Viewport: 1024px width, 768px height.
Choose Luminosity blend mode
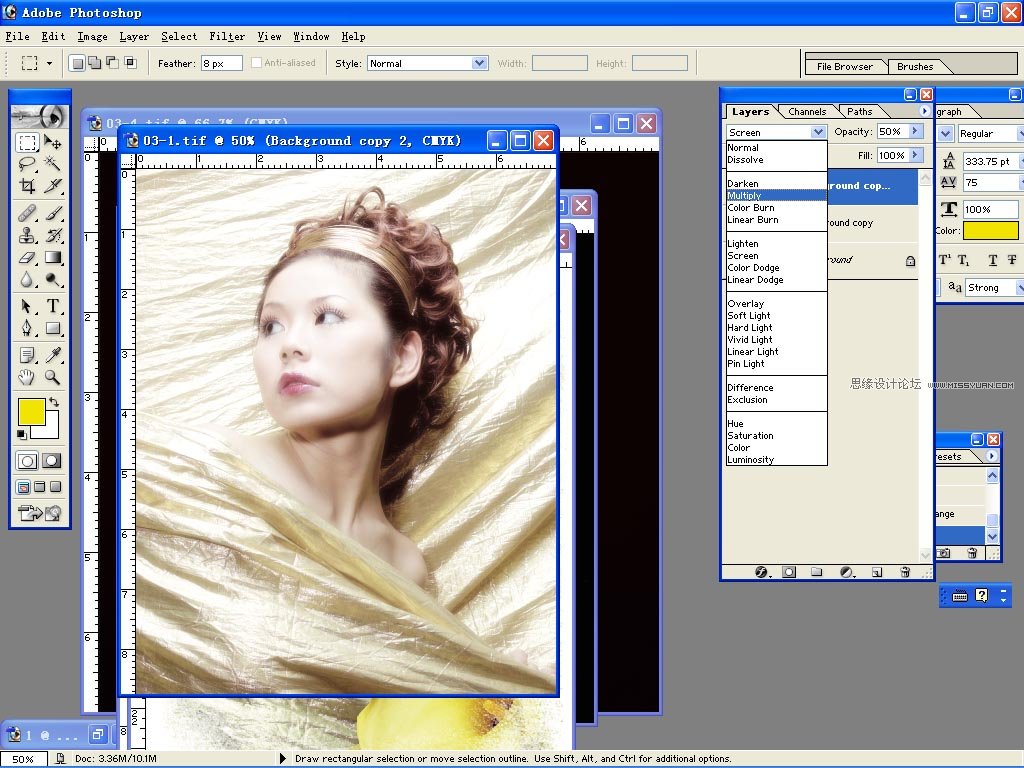tap(776, 460)
